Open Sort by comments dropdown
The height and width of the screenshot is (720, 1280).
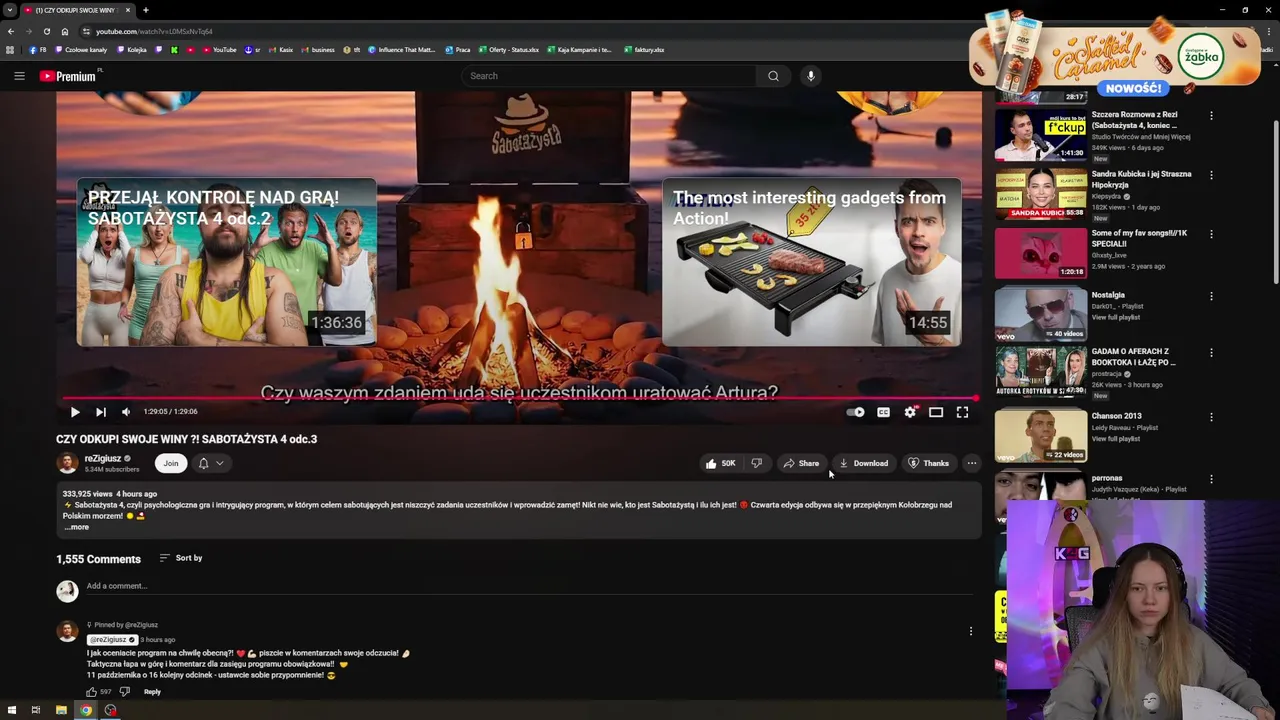pyautogui.click(x=181, y=558)
